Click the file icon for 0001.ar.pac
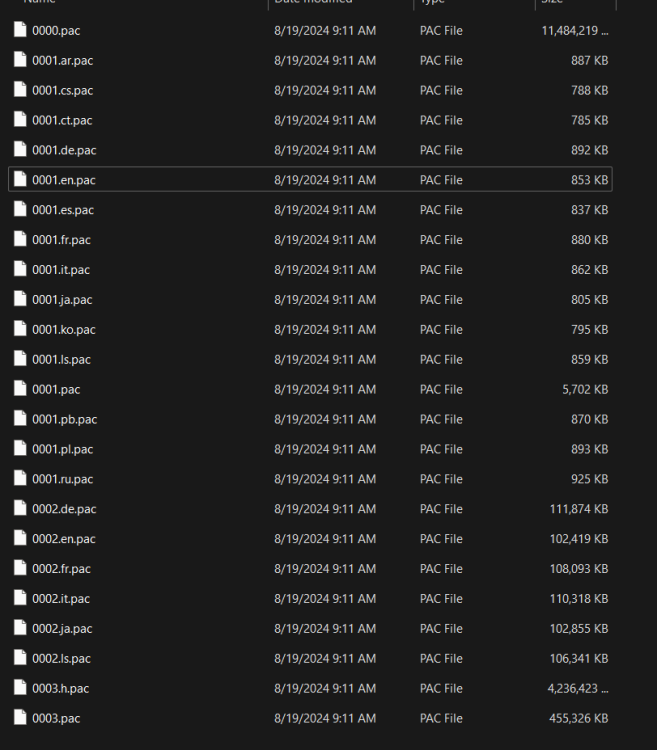Screen dimensions: 657x750 [20, 60]
